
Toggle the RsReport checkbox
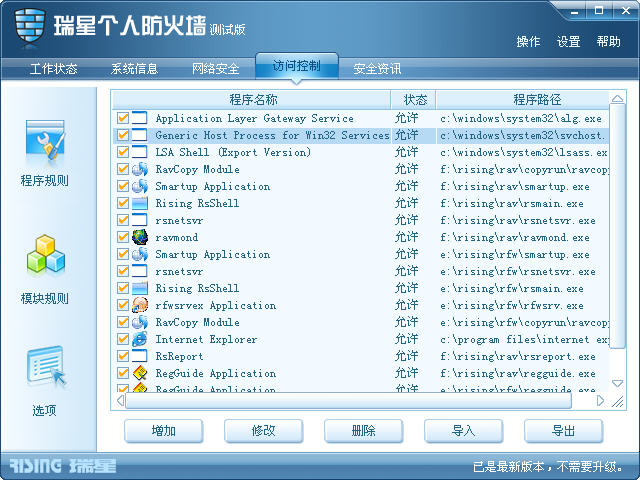coord(122,356)
